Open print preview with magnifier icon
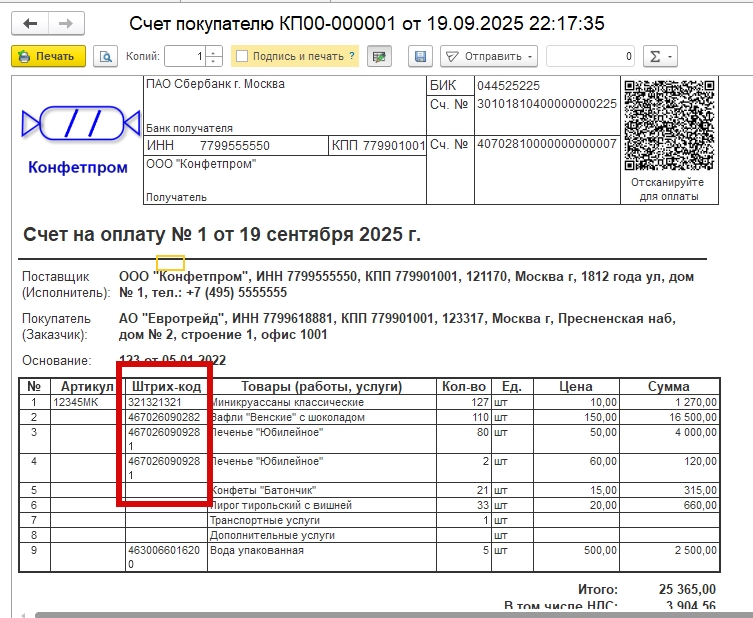 [106, 56]
